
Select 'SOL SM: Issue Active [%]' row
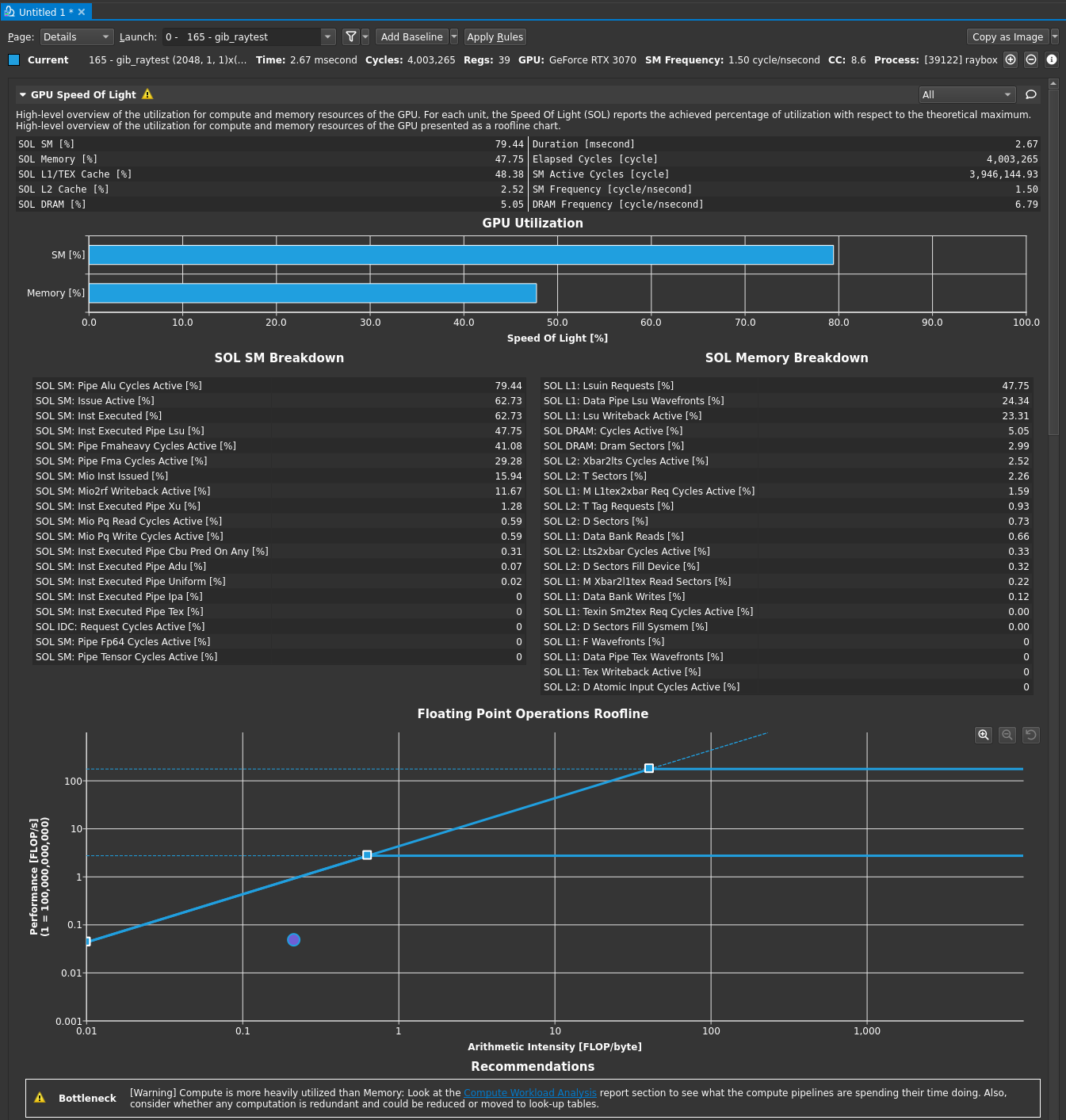(279, 401)
